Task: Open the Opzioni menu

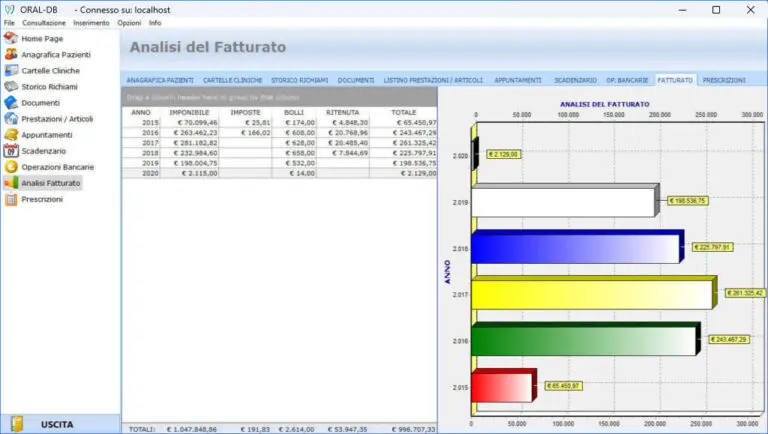Action: tap(129, 23)
